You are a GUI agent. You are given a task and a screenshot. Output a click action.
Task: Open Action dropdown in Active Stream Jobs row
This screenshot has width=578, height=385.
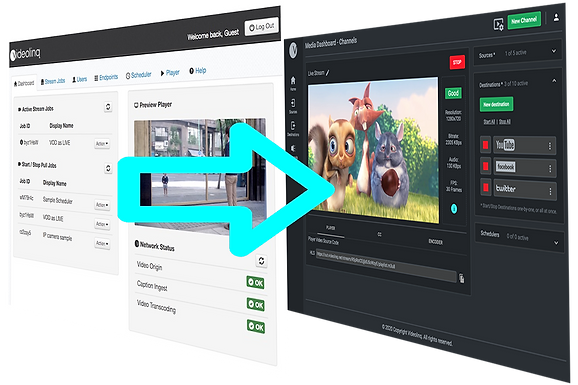tap(102, 143)
